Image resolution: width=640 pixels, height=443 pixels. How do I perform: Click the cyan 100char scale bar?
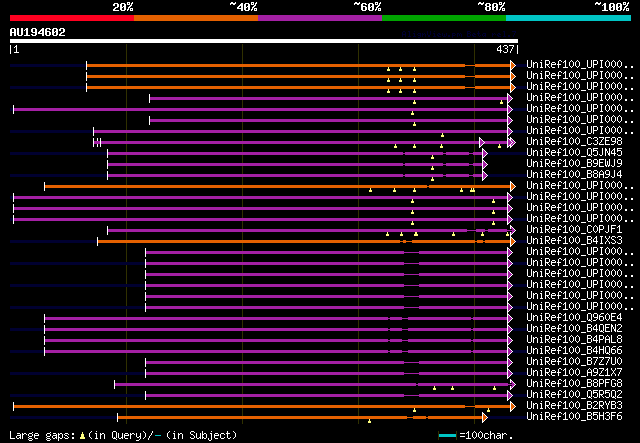(447, 436)
